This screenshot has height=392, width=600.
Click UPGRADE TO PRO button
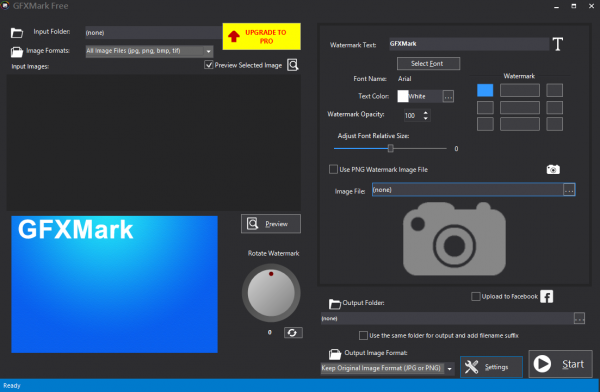(x=262, y=36)
